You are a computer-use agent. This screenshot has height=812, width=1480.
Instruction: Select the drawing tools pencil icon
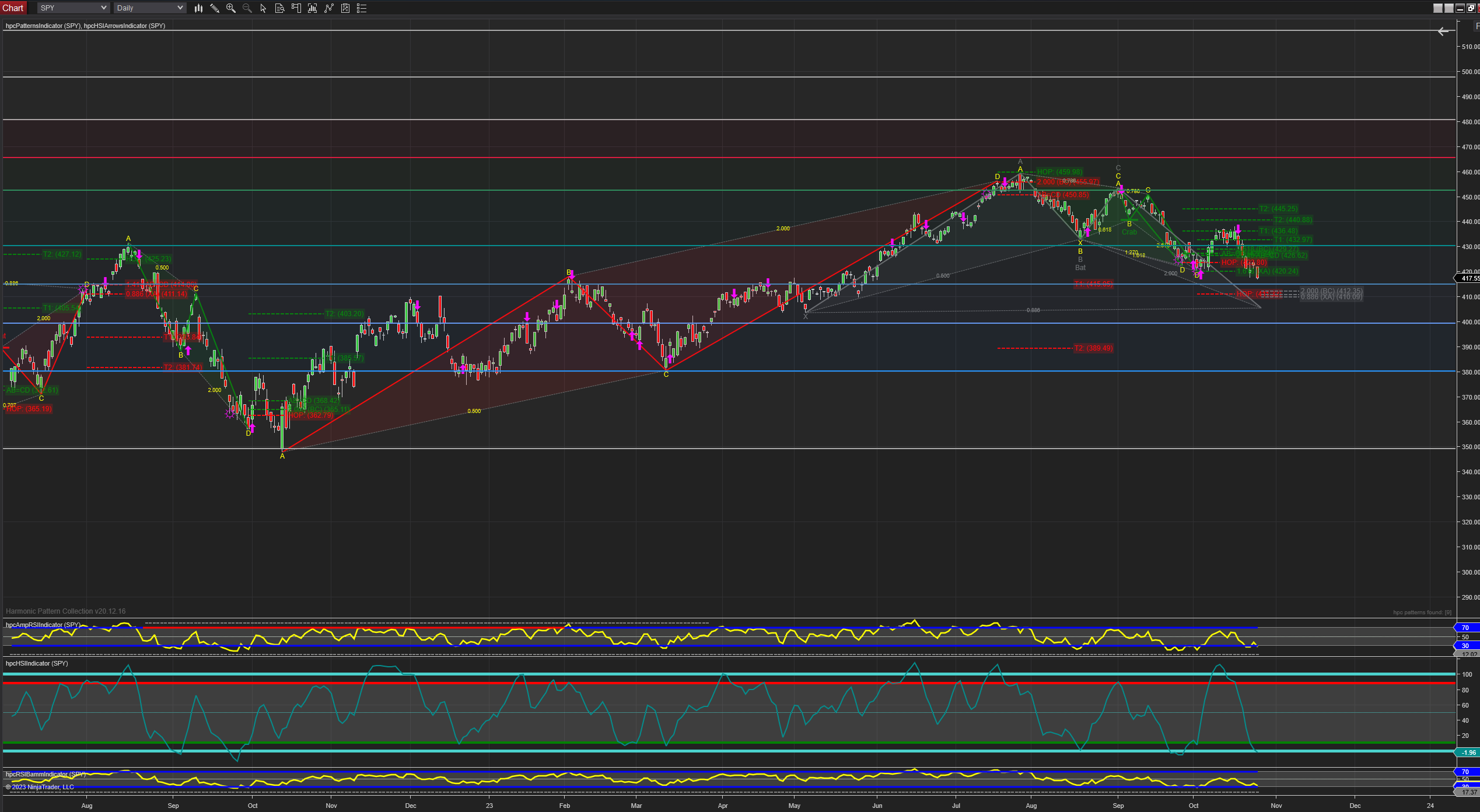[215, 8]
